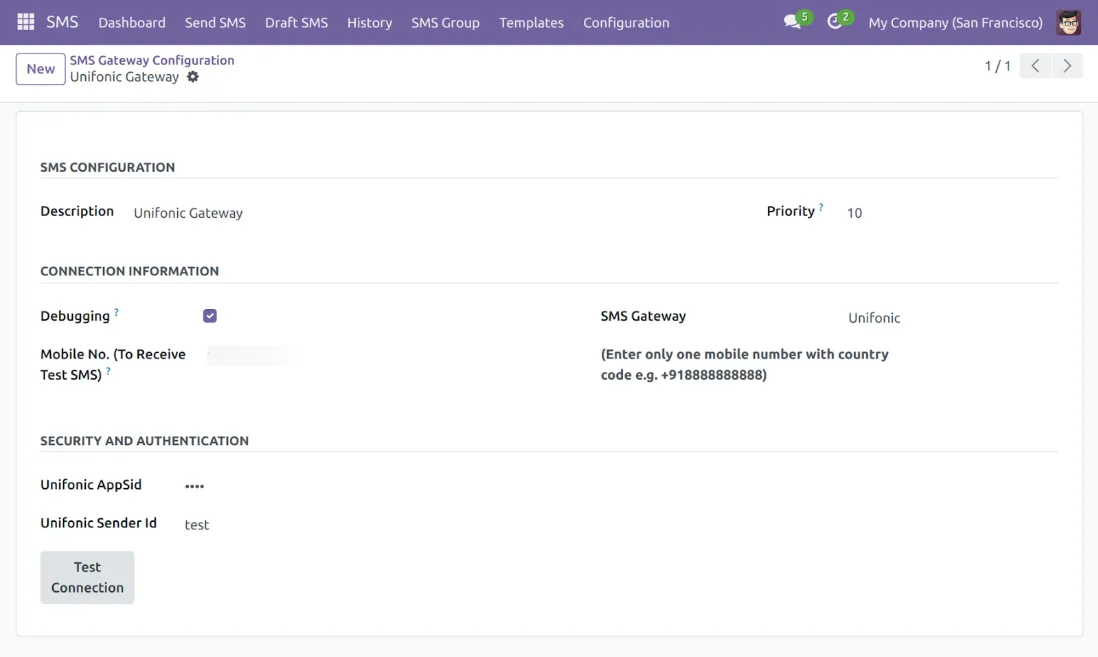Go to previous record arrow
Viewport: 1098px width, 657px height.
click(1035, 66)
